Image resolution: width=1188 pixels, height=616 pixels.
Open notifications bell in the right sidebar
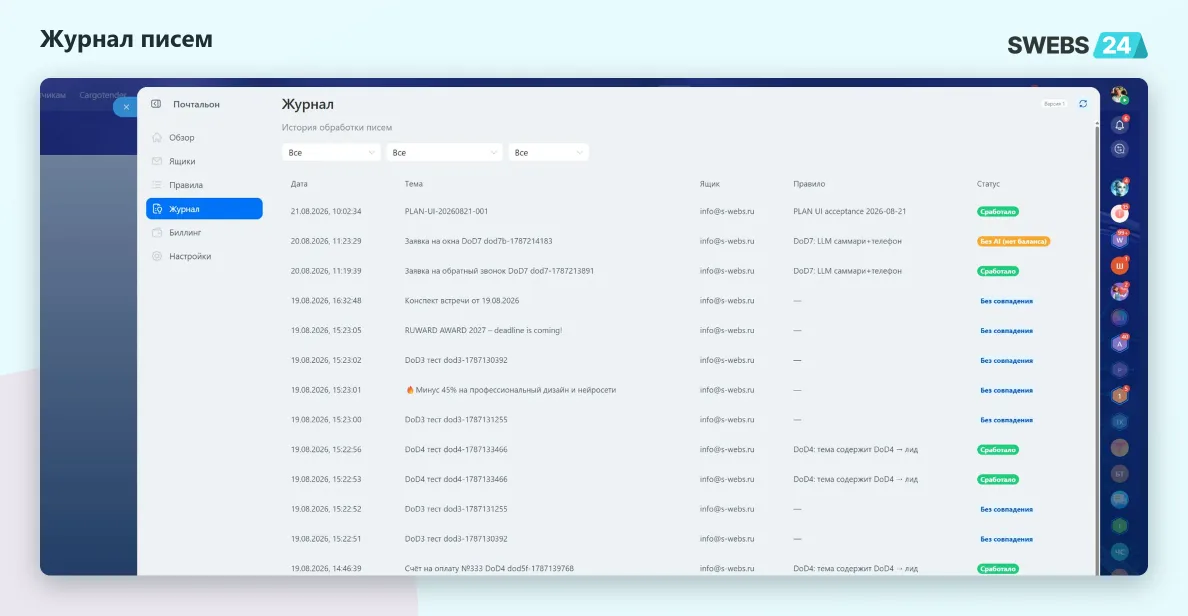(x=1120, y=125)
